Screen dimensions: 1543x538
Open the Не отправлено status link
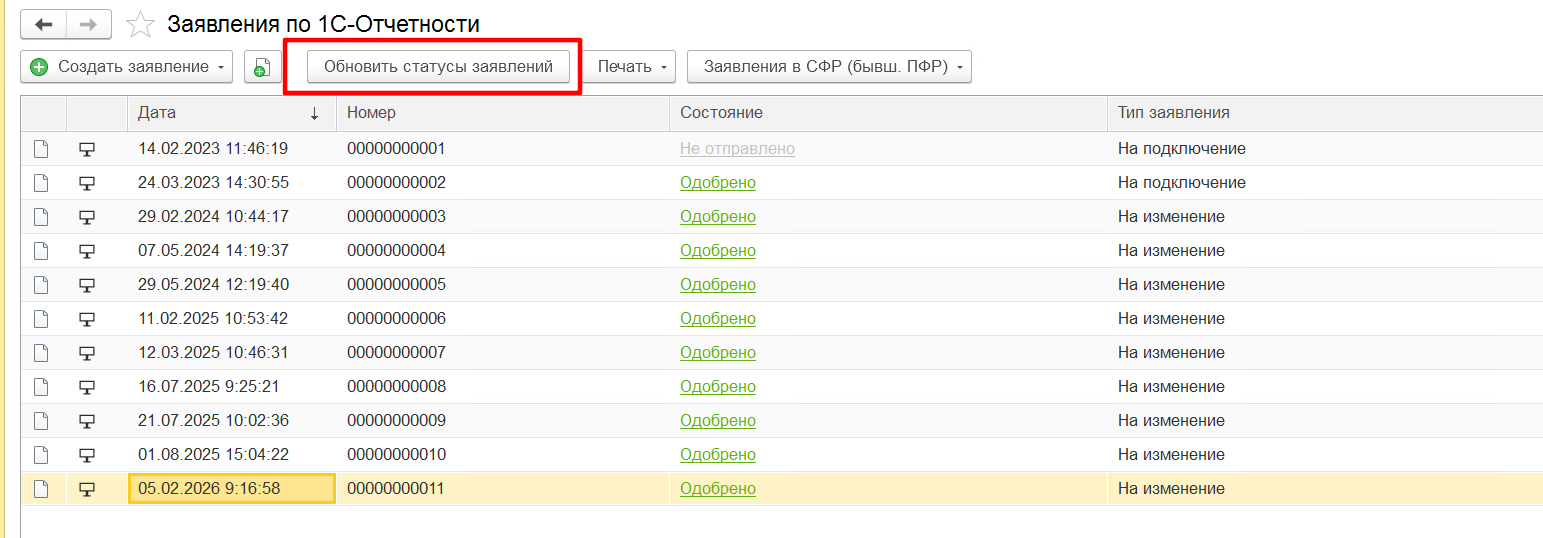click(737, 149)
